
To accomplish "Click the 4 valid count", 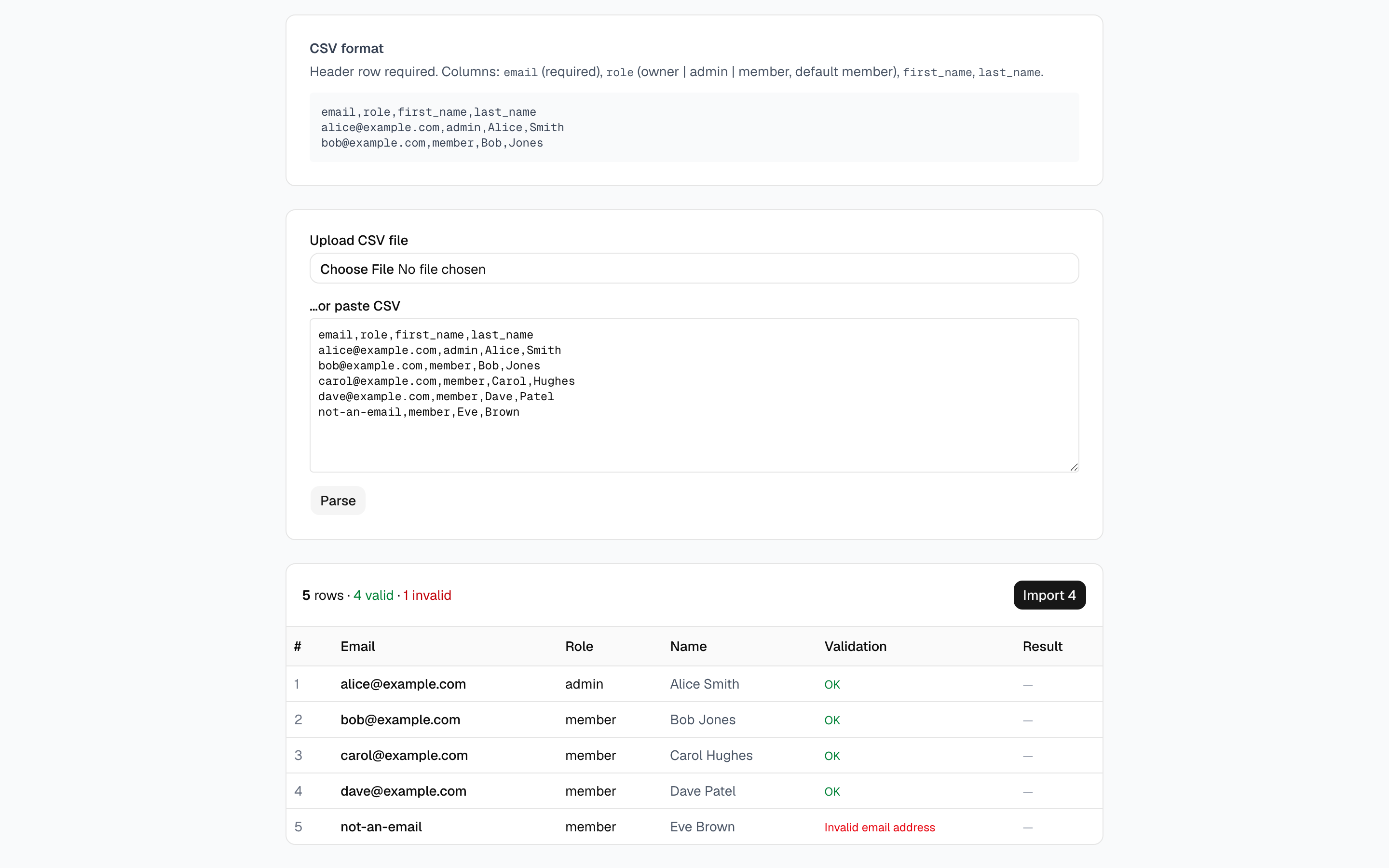I will click(x=373, y=596).
